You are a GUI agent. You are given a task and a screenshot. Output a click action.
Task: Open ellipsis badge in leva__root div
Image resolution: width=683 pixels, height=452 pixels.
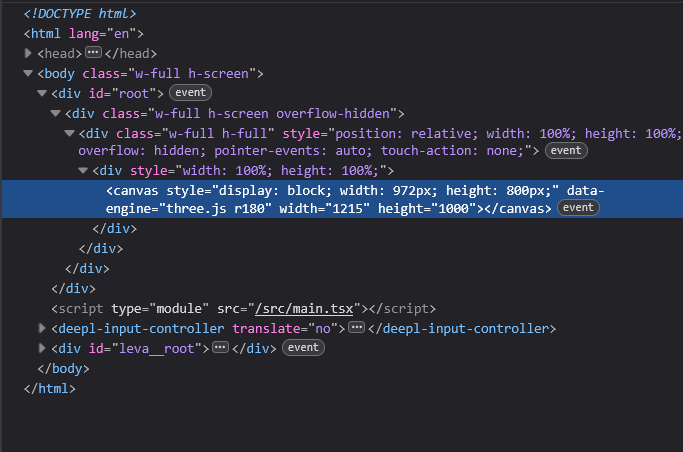(x=220, y=347)
